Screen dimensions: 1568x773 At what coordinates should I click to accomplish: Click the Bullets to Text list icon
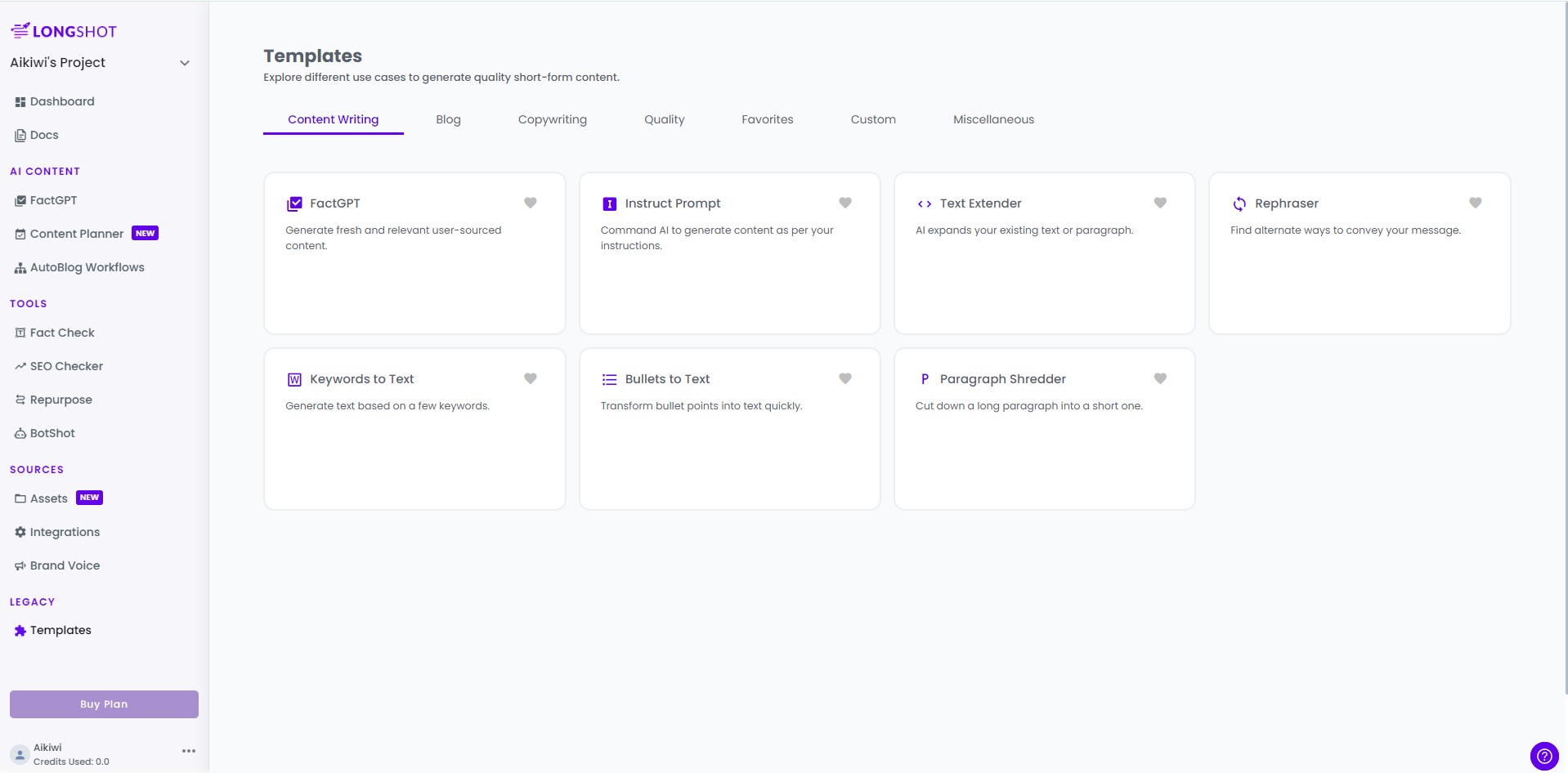609,379
